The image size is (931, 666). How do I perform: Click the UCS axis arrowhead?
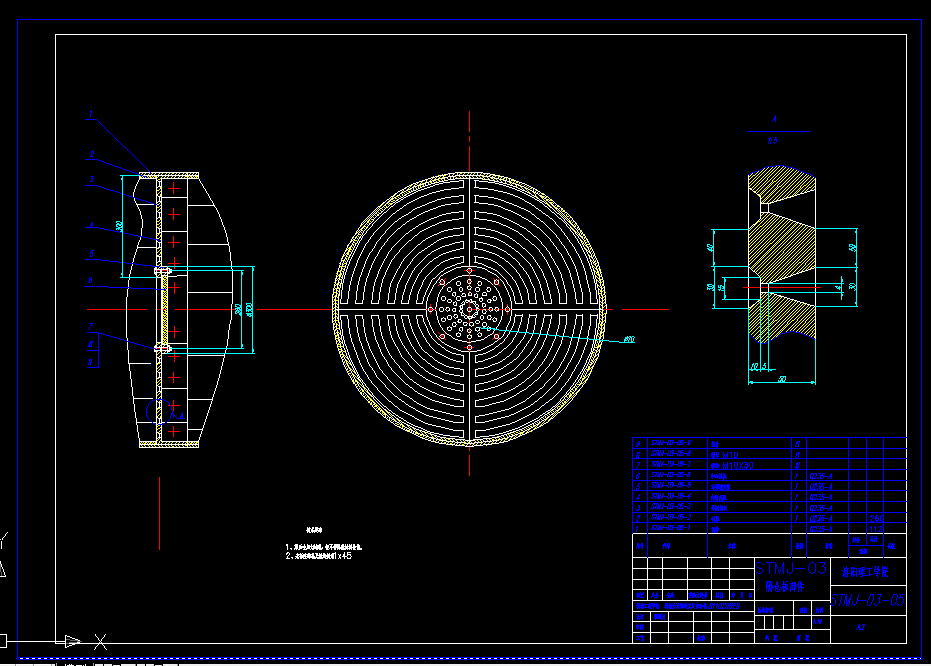72,641
